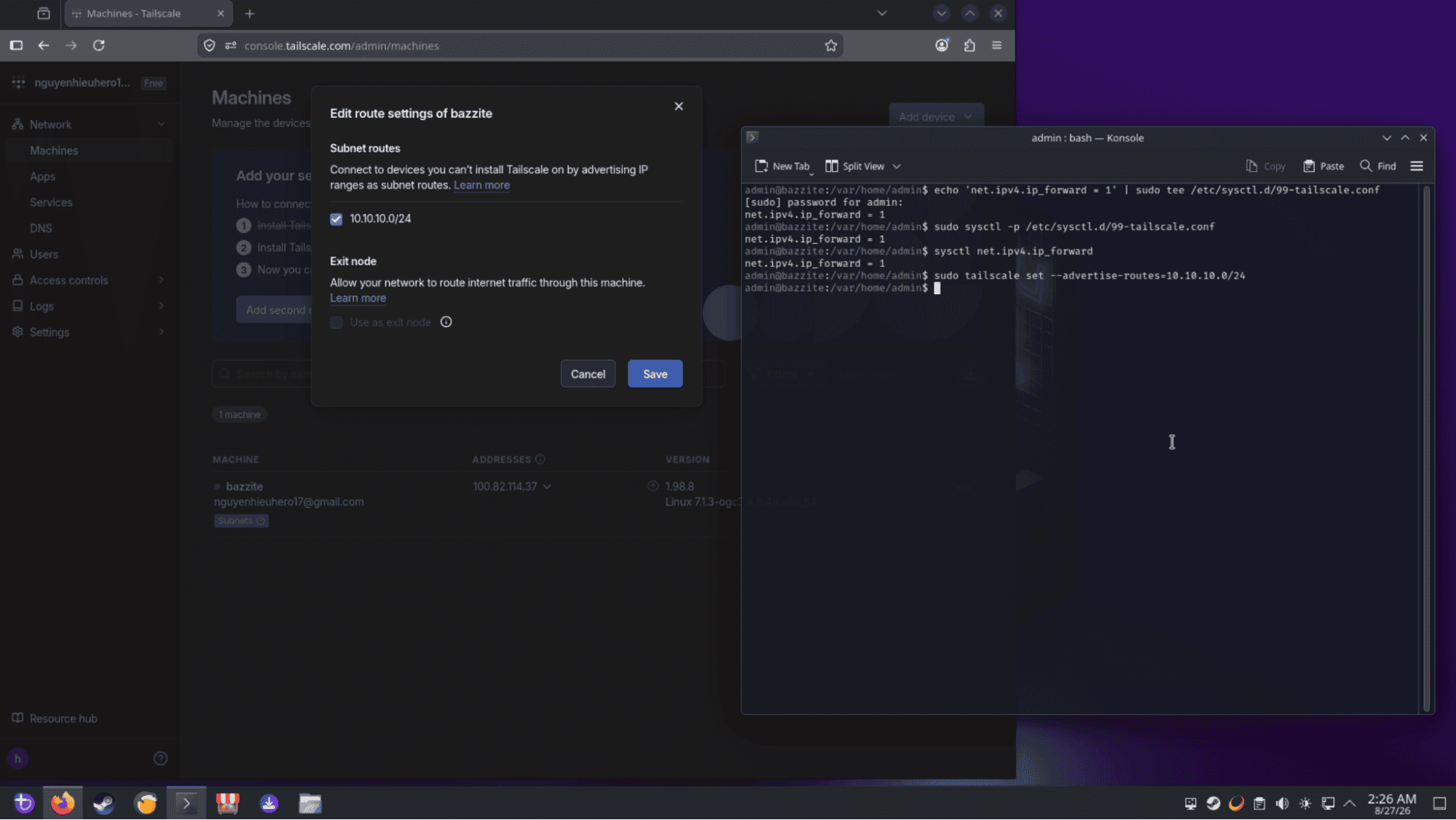Toggle the 10.10.10.0/24 subnet route checkbox
Viewport: 1456px width, 820px height.
tap(336, 219)
